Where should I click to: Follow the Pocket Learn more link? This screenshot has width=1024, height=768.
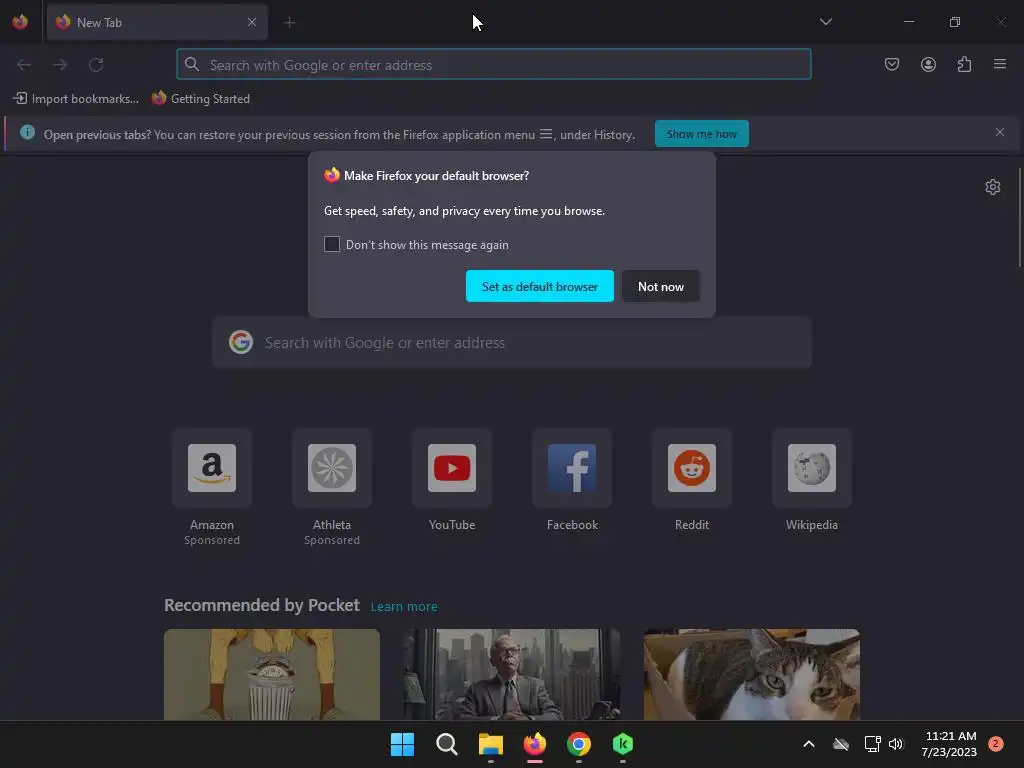pos(404,607)
